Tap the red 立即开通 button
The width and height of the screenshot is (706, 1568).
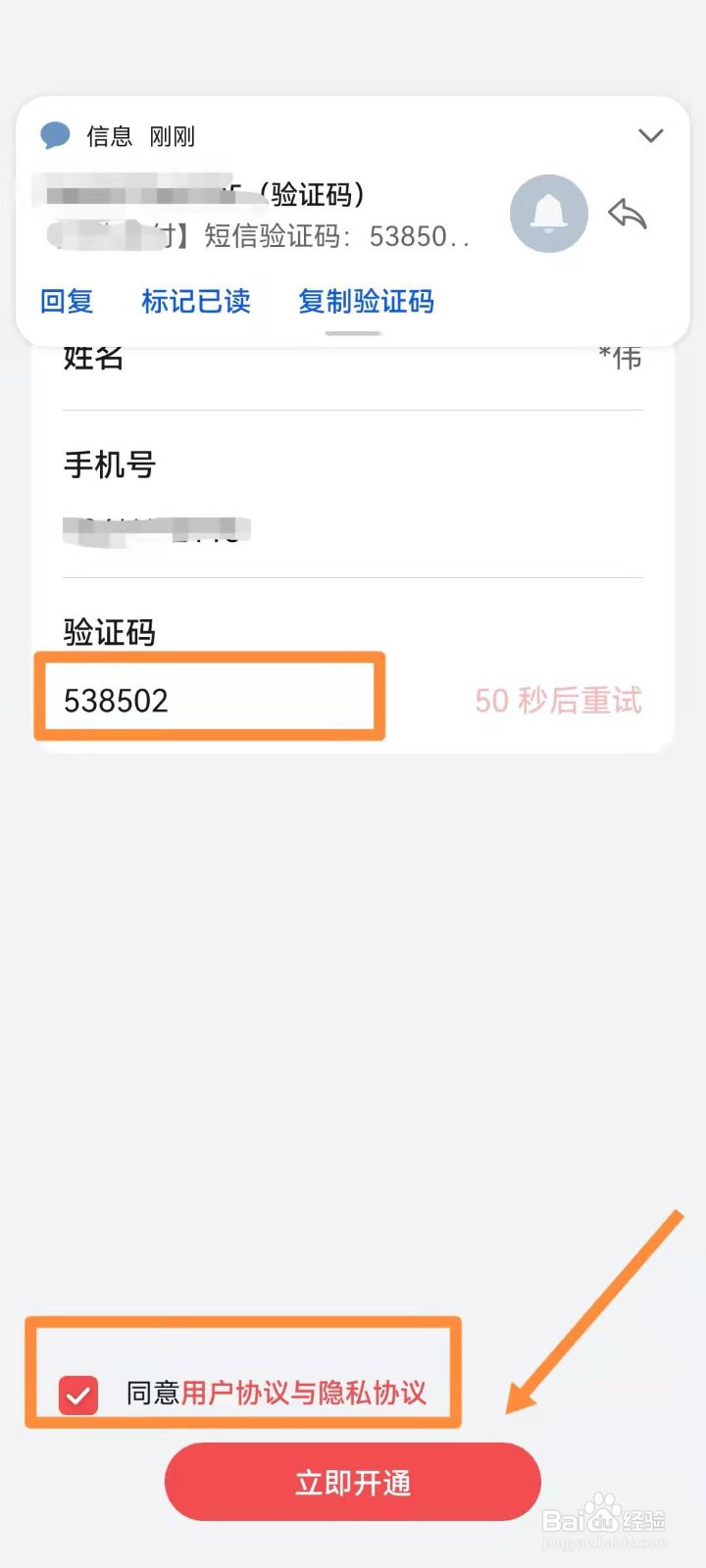click(353, 1482)
